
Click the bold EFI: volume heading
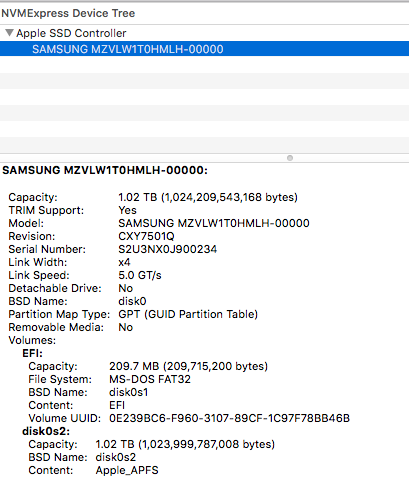(32, 353)
